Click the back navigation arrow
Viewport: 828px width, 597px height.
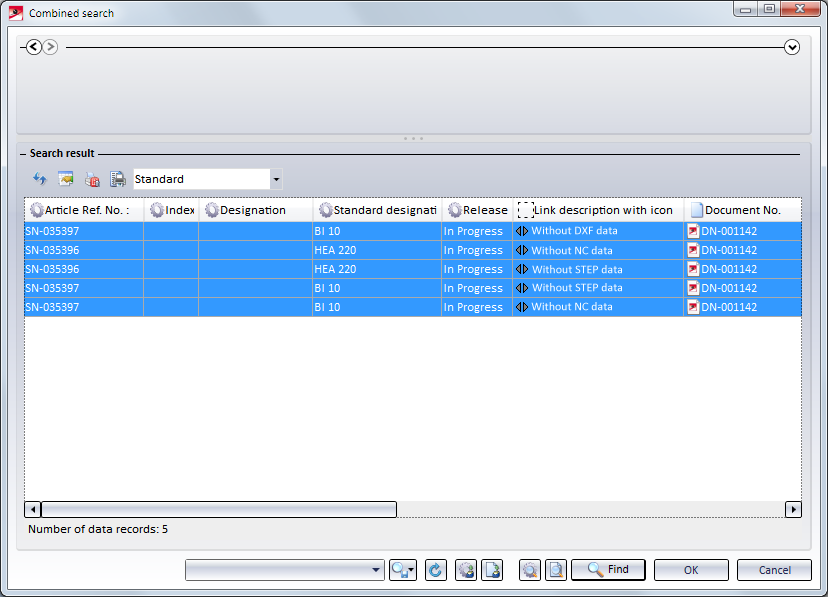(x=34, y=47)
